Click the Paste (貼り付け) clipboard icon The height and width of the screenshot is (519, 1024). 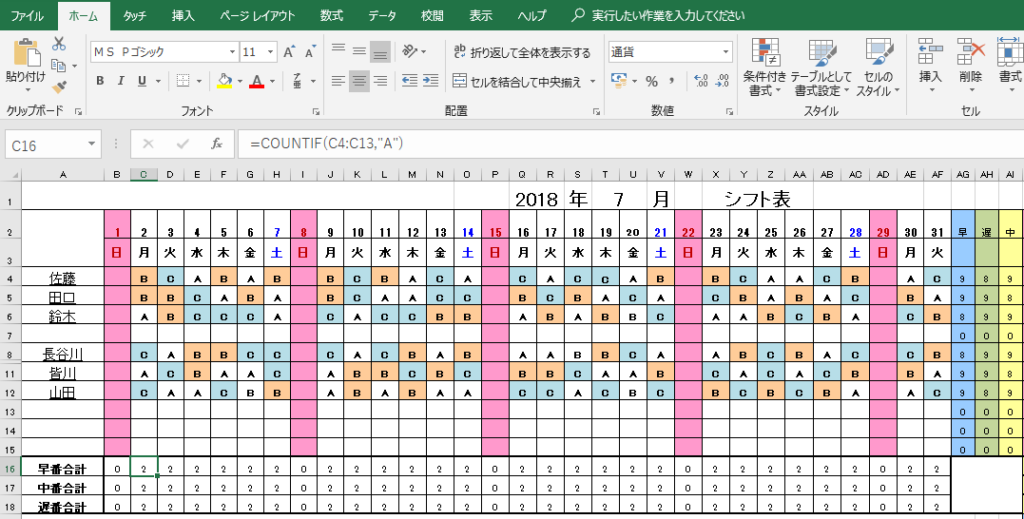click(x=26, y=52)
